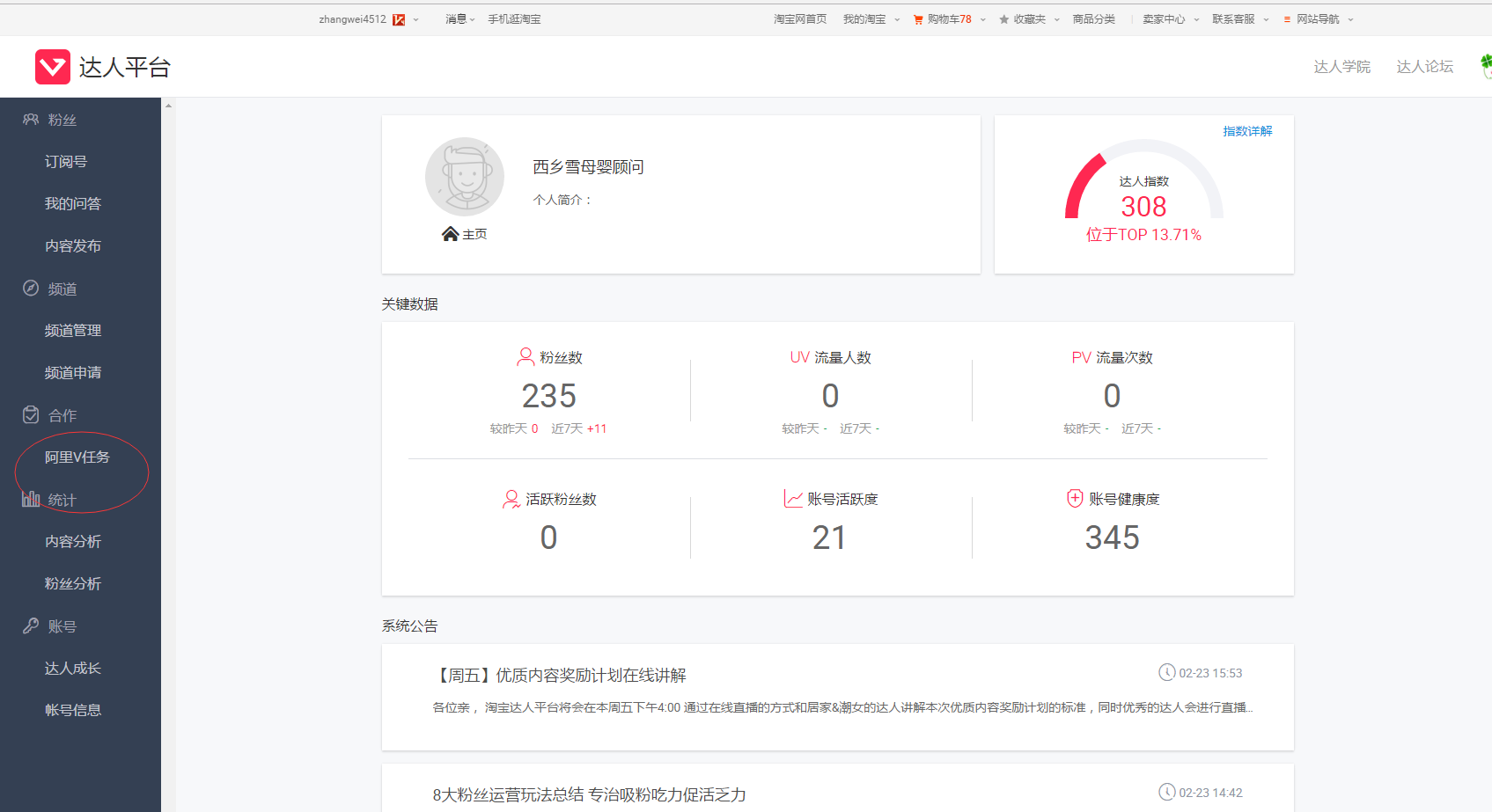Expand the 收藏夹 dropdown arrow
The height and width of the screenshot is (812, 1492).
coord(1057,19)
